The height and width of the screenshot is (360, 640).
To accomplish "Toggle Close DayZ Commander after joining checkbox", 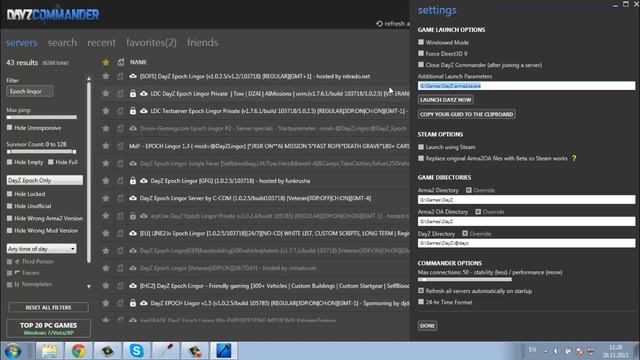I will pyautogui.click(x=421, y=64).
